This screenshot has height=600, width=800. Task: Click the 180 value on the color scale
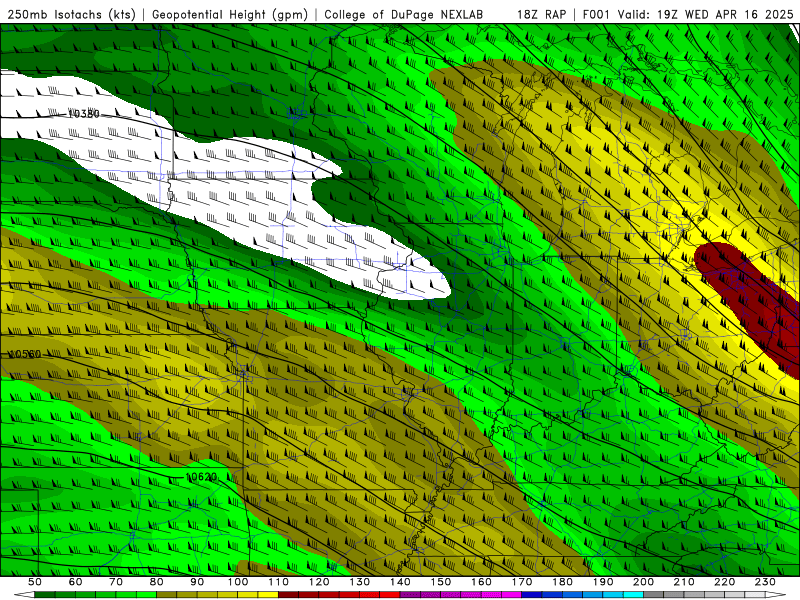(562, 582)
